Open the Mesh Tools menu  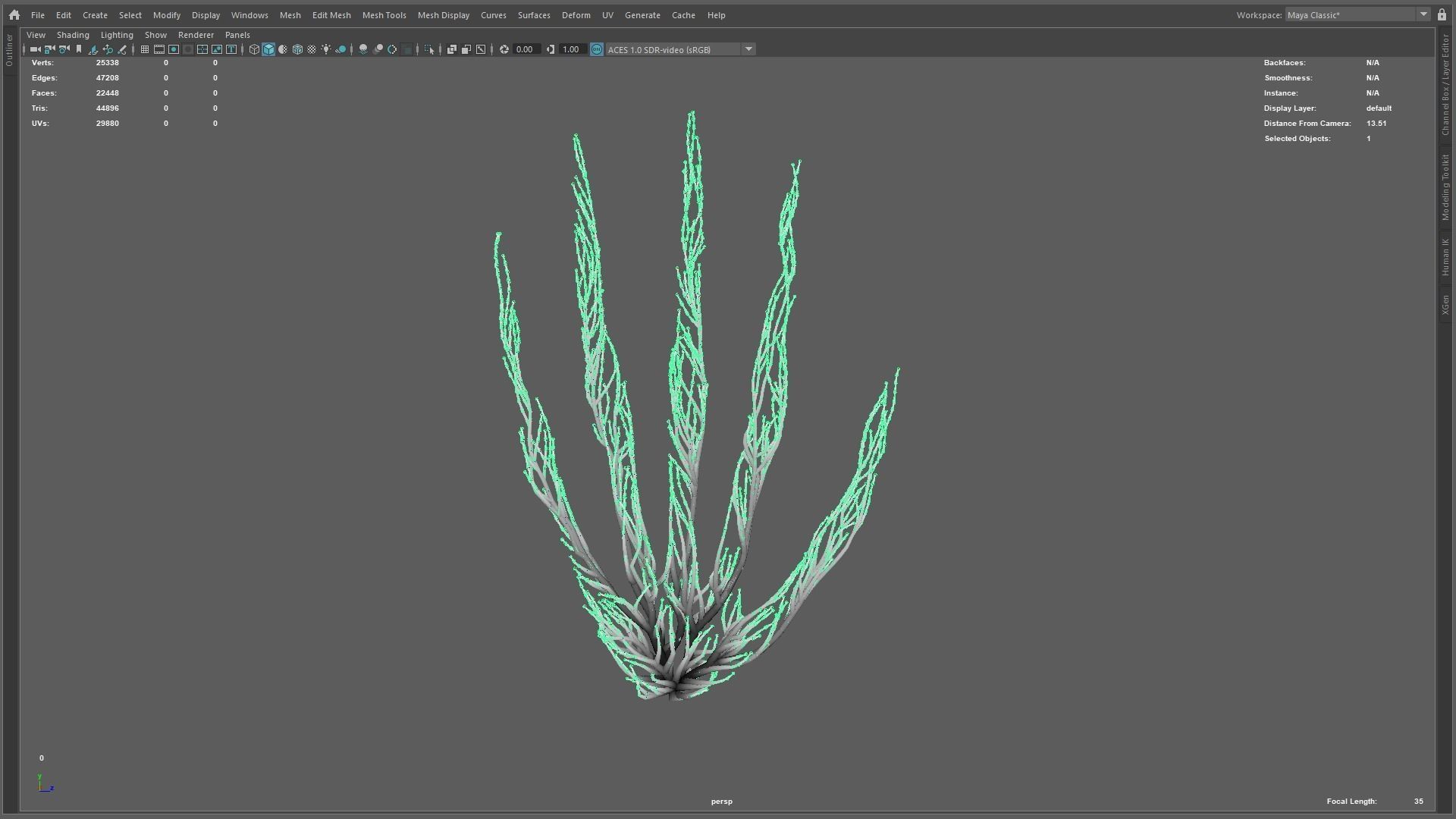(x=384, y=15)
